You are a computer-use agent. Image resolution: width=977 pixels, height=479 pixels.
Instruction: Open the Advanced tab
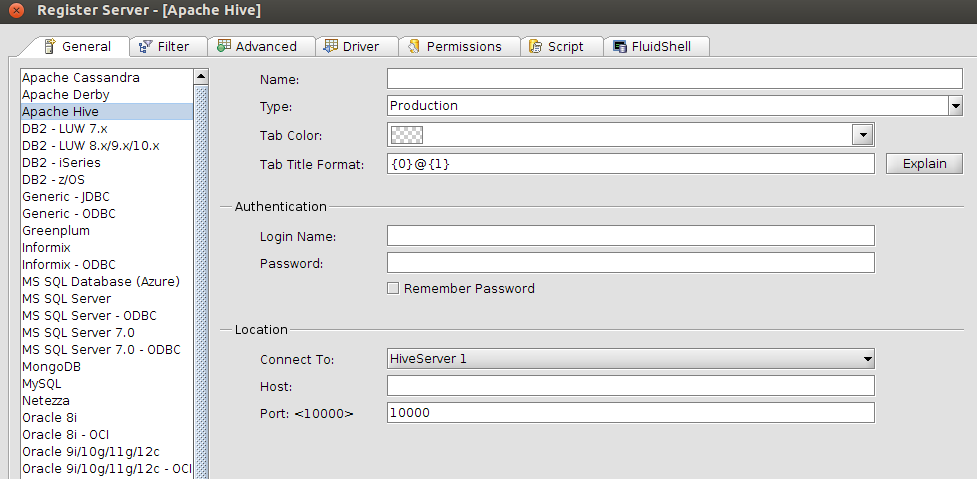click(261, 47)
